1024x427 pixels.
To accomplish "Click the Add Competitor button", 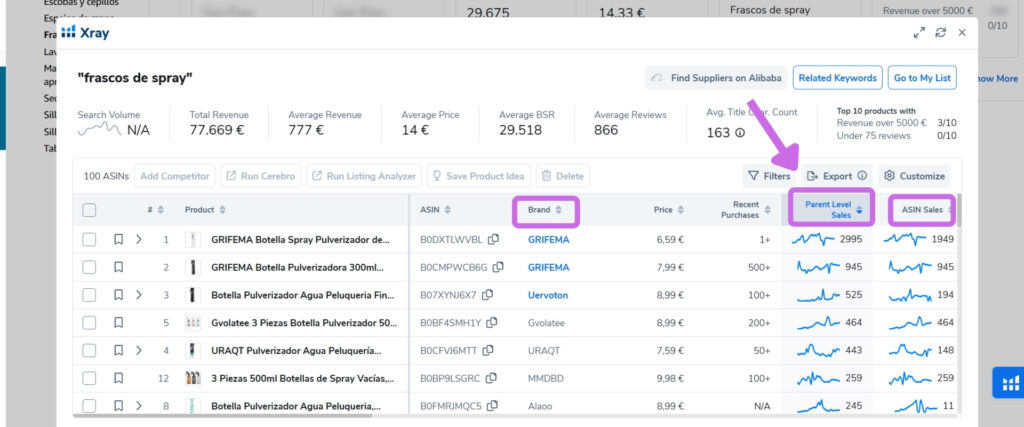I will click(175, 176).
